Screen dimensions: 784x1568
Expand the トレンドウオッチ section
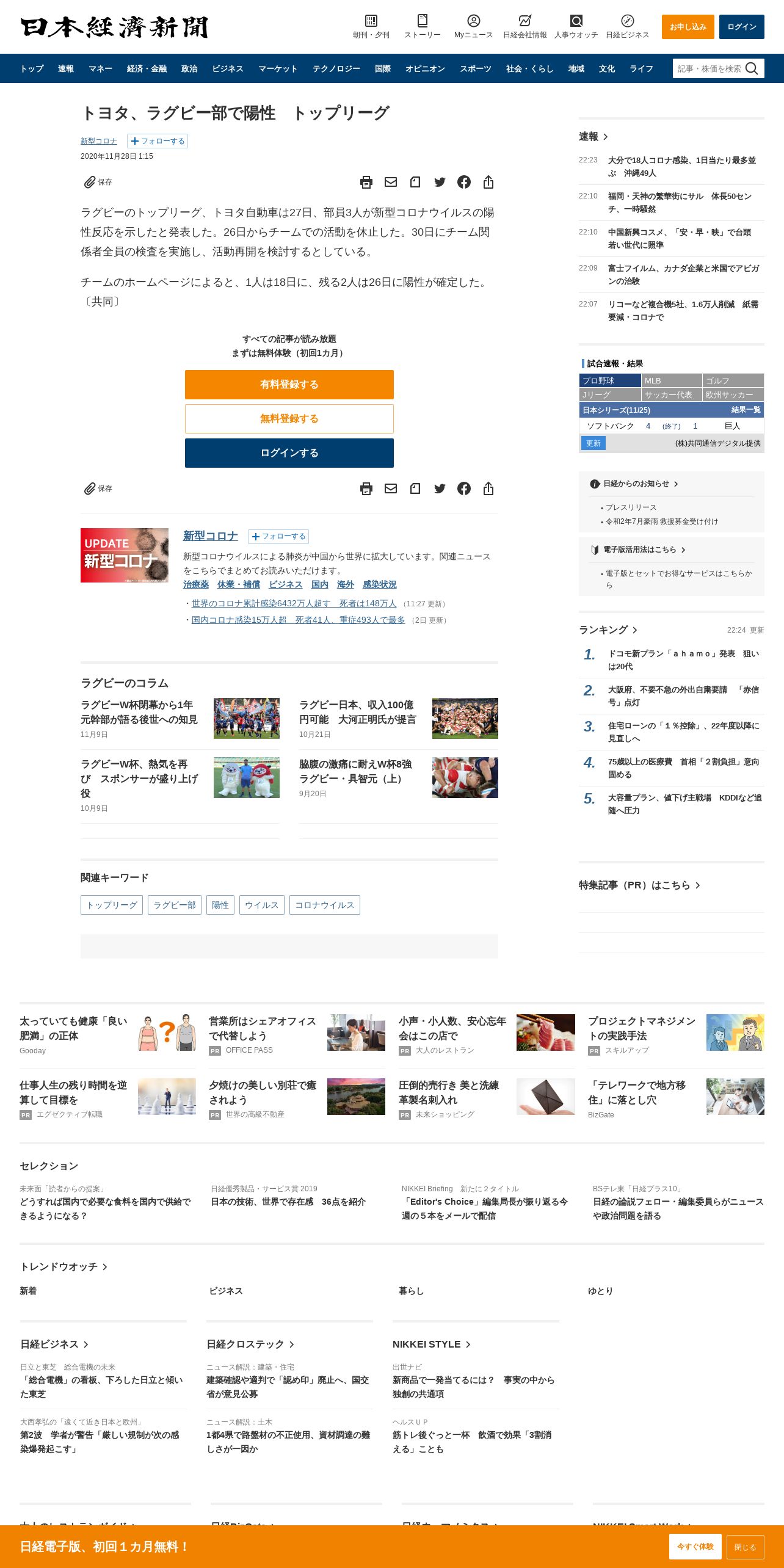64,1267
